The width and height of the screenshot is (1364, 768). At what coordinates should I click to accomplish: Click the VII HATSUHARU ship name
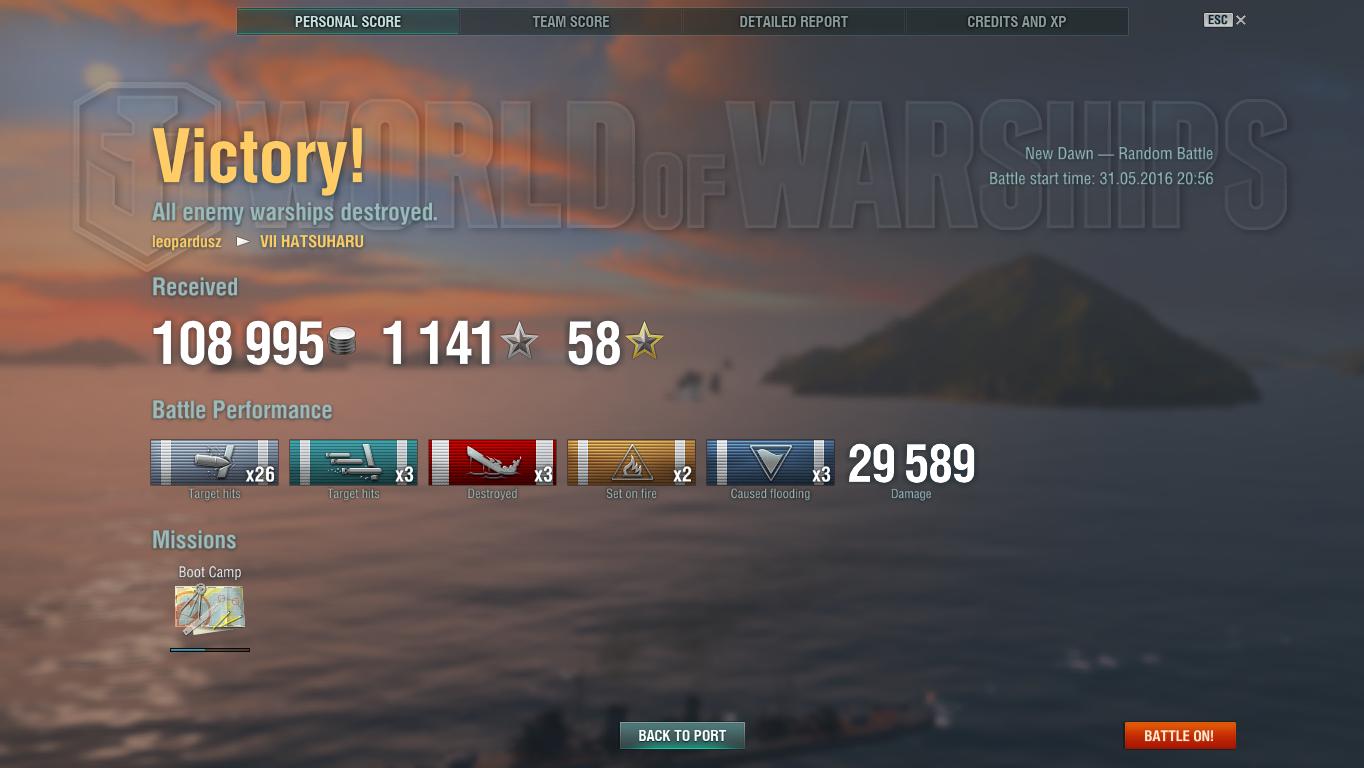click(312, 242)
